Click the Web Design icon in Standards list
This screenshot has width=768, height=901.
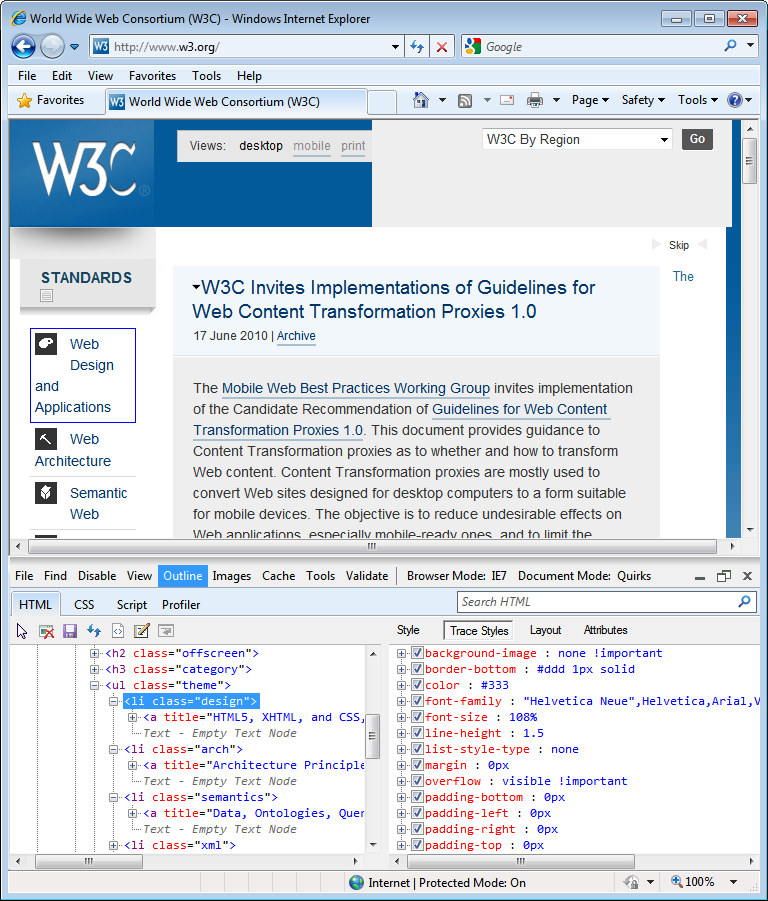click(46, 344)
